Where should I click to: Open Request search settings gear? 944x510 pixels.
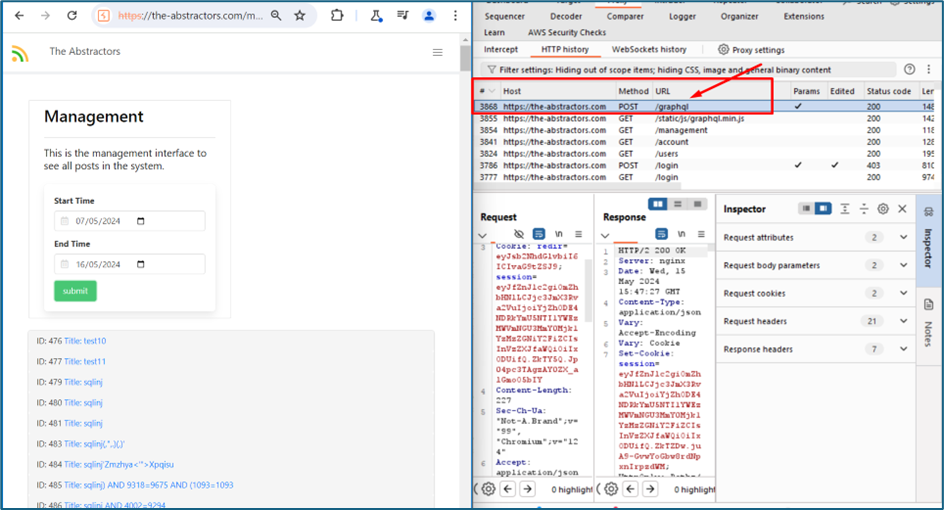(x=488, y=489)
